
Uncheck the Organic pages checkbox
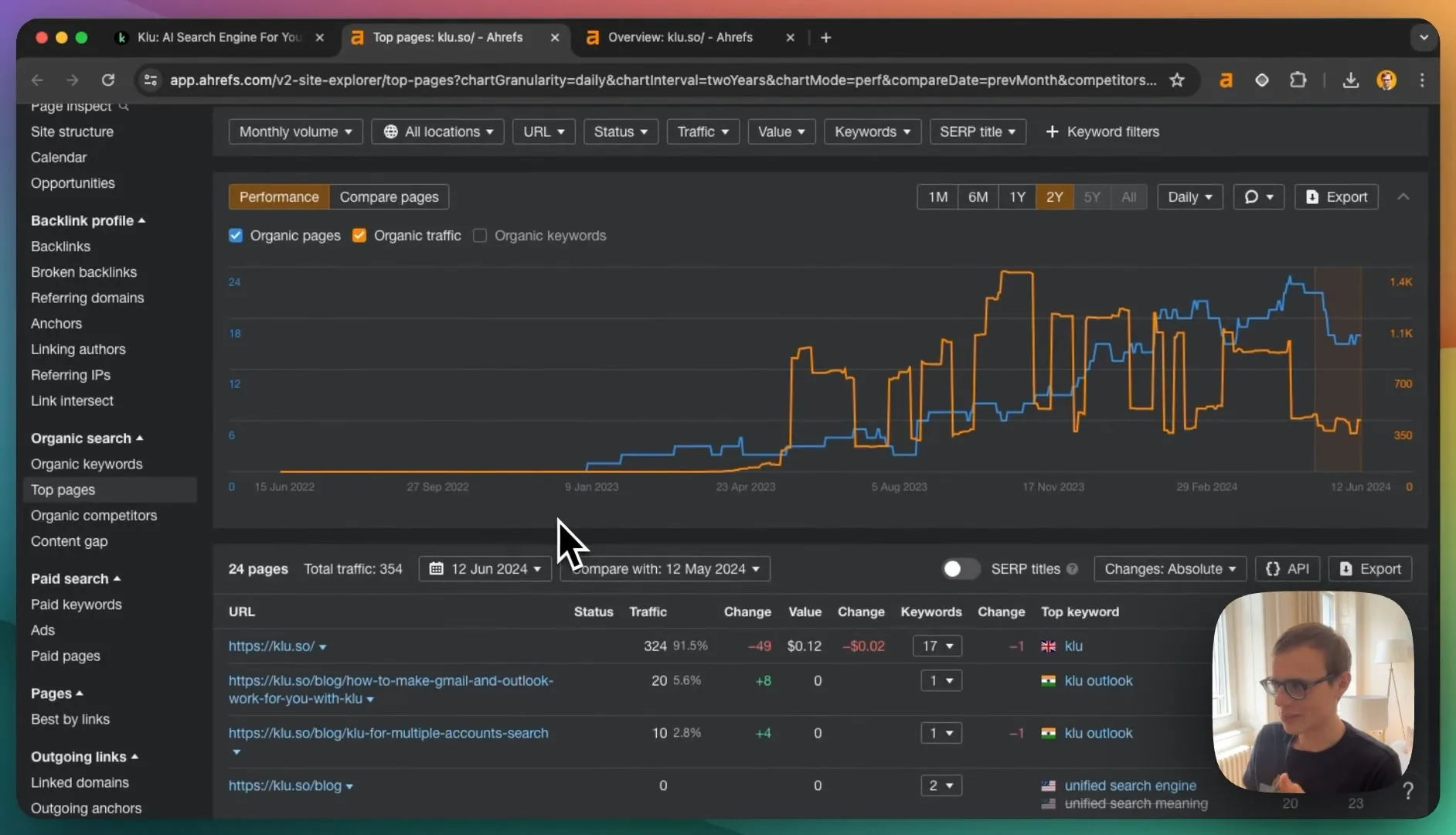click(x=236, y=236)
